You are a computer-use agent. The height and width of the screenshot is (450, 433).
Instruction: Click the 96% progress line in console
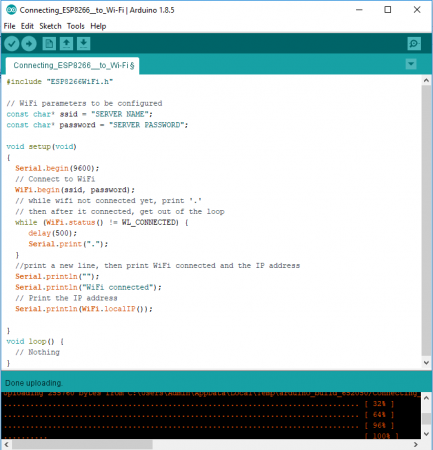click(199, 426)
